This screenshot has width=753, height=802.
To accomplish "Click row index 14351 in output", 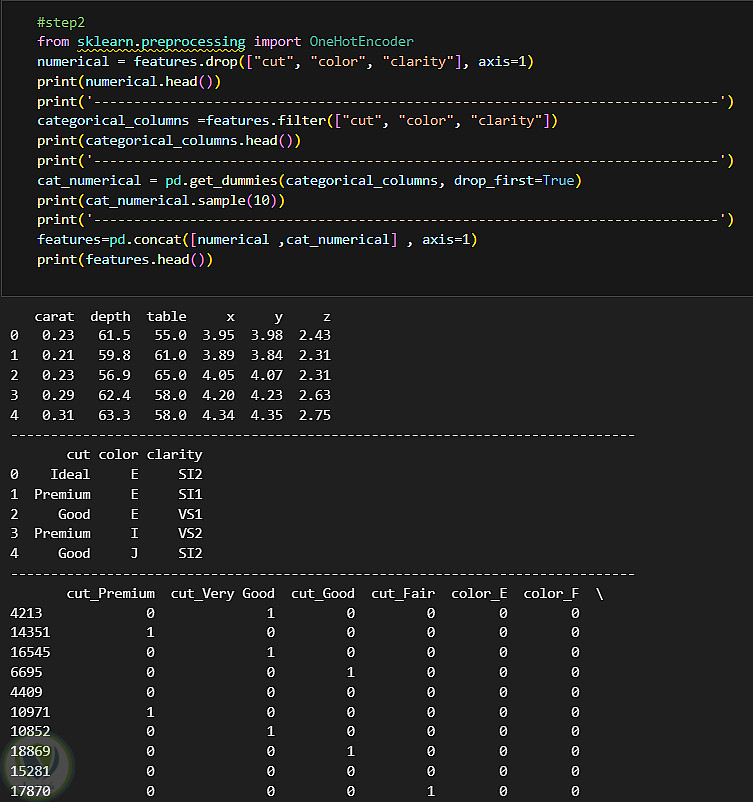I will pos(30,632).
